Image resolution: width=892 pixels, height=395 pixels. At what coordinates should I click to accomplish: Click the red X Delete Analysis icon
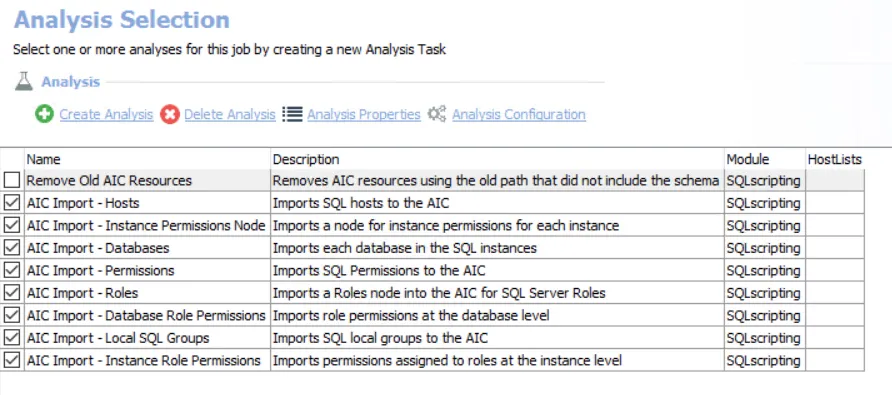[x=170, y=114]
